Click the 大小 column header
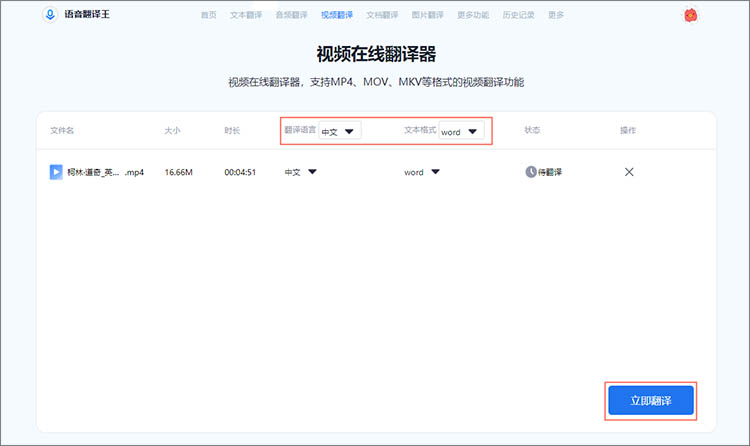 click(172, 130)
